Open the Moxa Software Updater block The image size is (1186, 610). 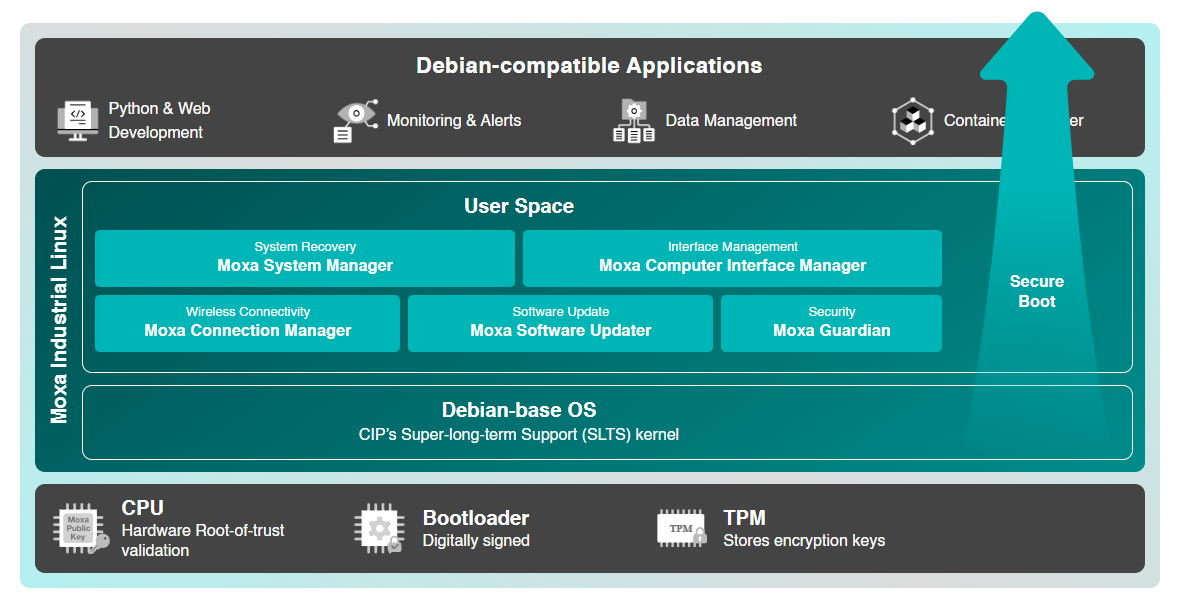[560, 322]
